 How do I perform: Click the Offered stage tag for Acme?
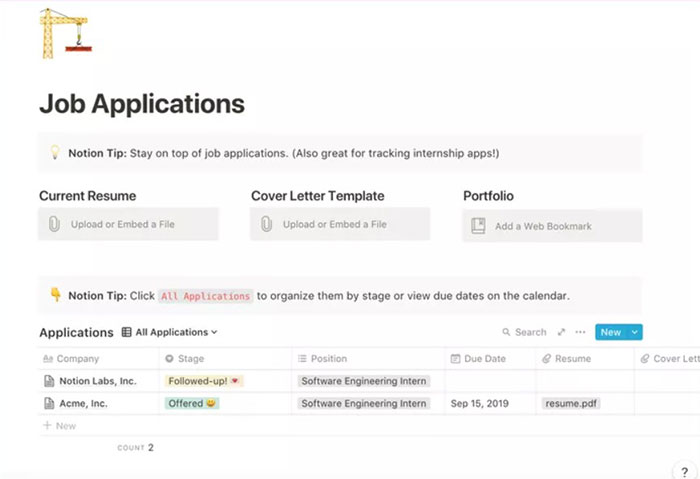click(x=192, y=404)
